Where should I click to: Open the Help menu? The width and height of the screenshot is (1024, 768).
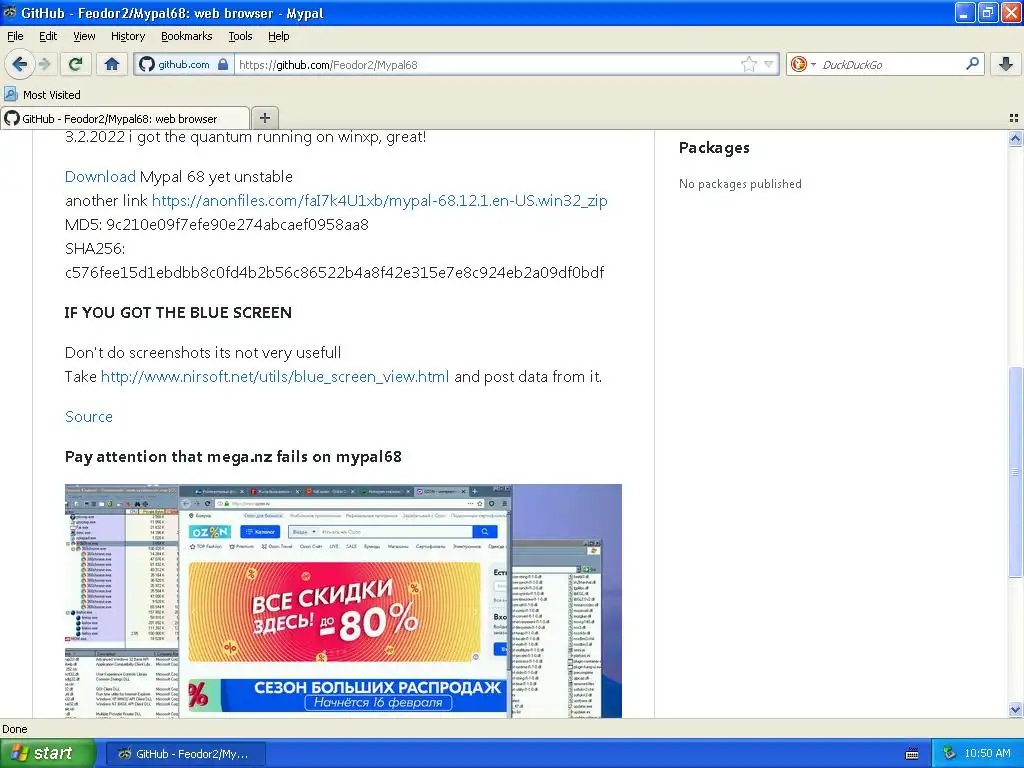click(x=278, y=36)
